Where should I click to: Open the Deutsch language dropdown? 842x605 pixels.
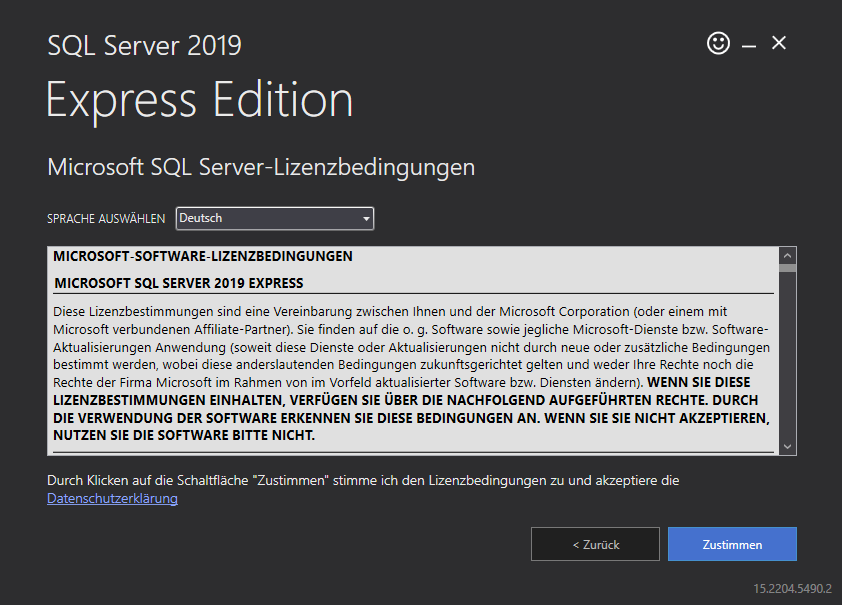click(x=274, y=218)
